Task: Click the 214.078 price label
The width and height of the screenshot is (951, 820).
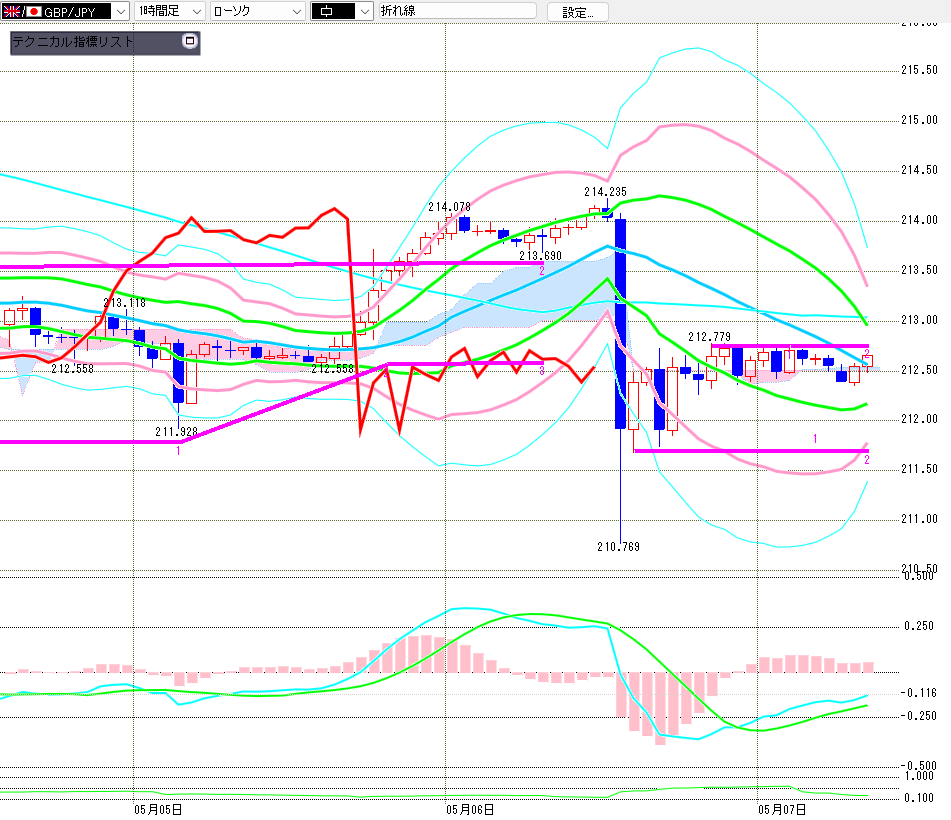Action: tap(449, 207)
